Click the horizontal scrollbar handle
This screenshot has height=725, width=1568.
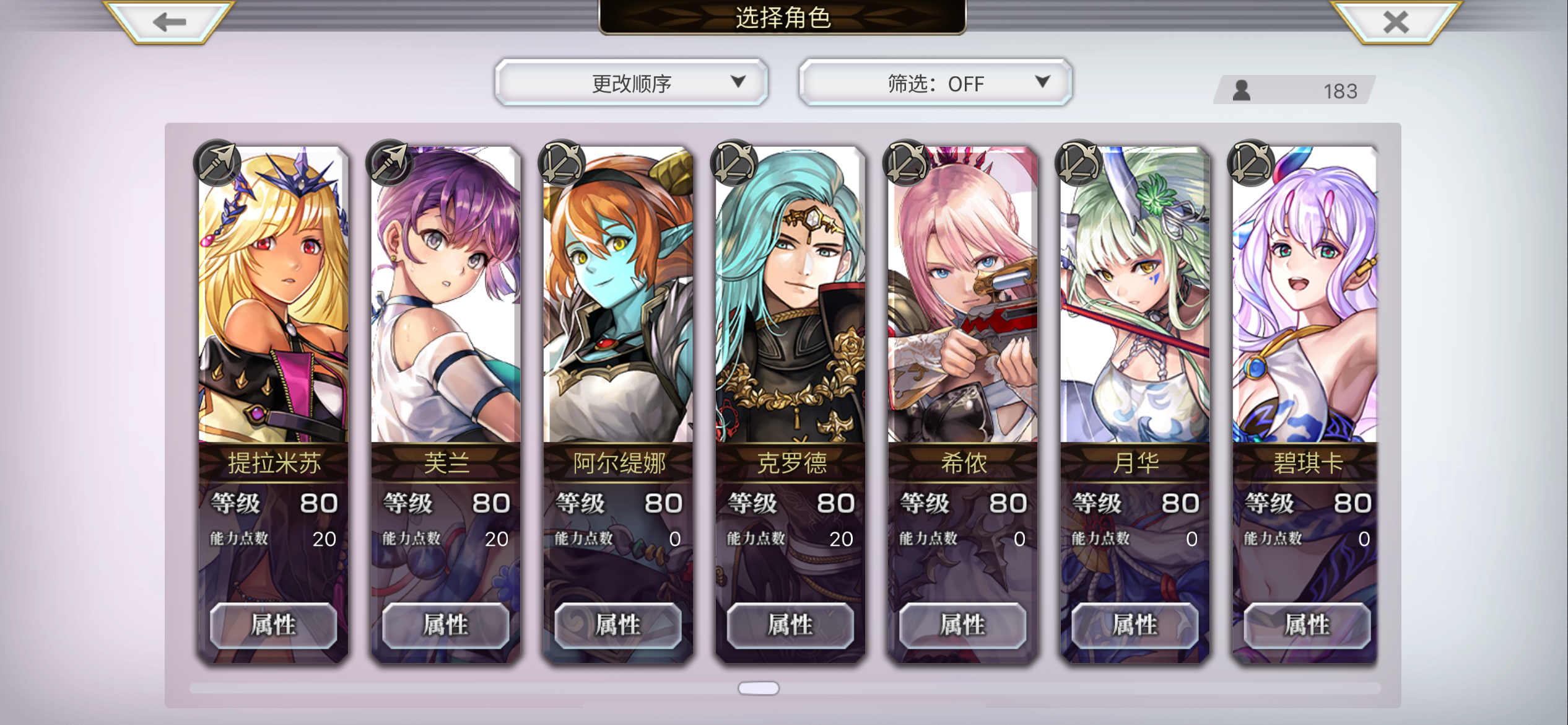[x=759, y=688]
